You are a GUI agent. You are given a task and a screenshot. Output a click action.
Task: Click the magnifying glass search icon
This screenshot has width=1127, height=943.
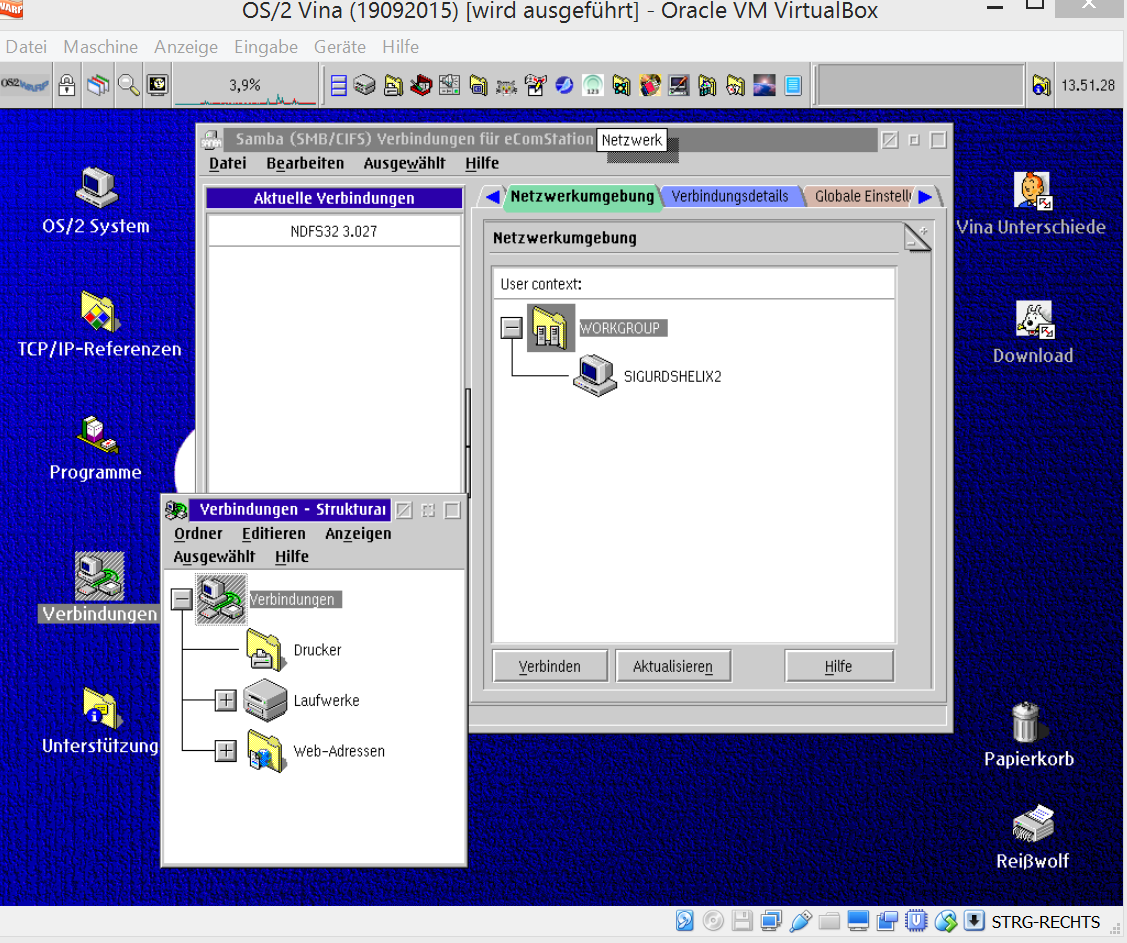point(129,86)
